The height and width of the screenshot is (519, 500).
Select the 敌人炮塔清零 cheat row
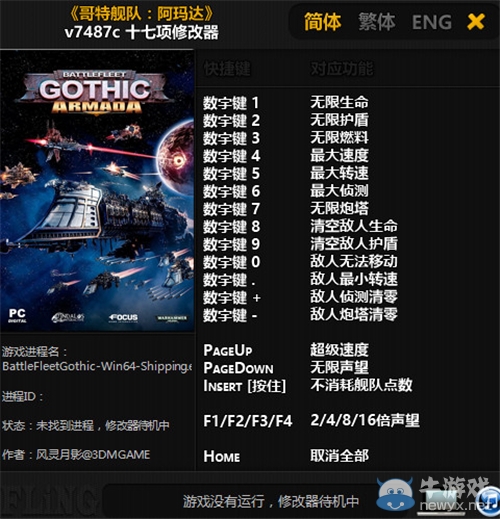pos(354,314)
